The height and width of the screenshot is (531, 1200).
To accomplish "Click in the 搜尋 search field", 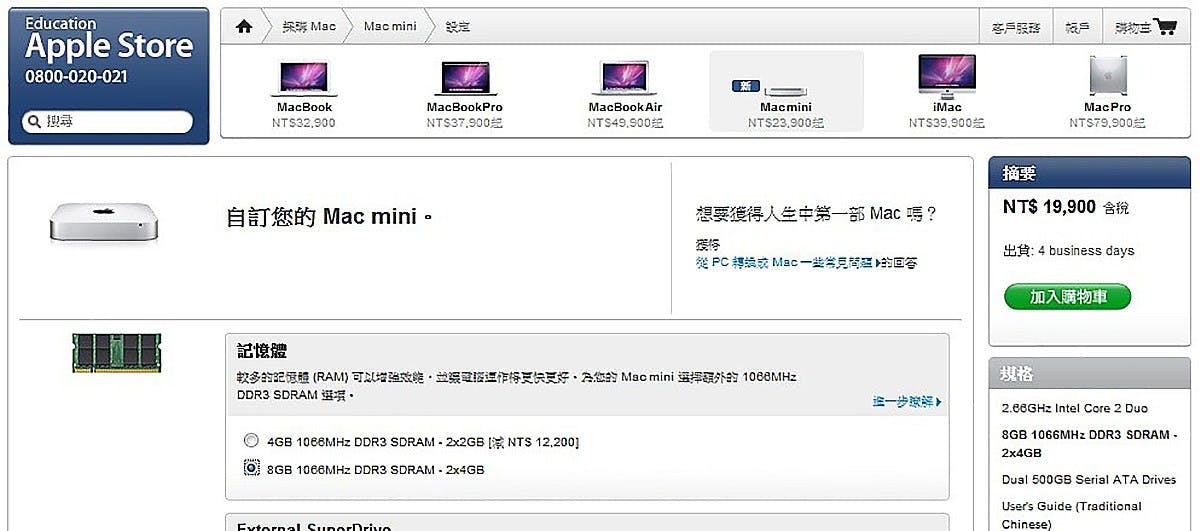I will (x=108, y=122).
